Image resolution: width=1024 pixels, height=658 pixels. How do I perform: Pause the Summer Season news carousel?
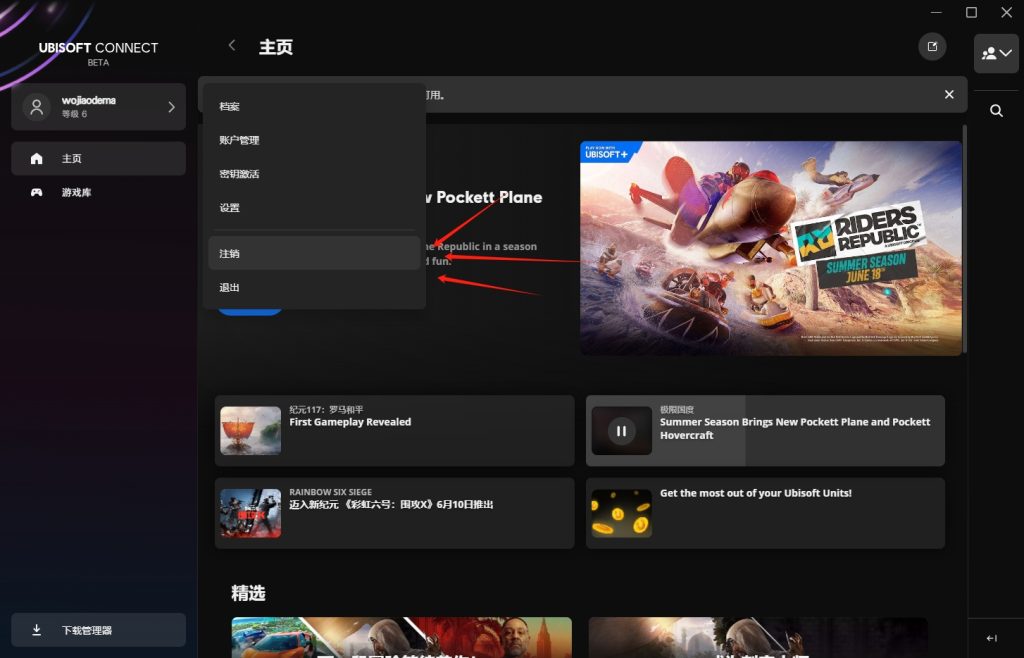click(621, 431)
